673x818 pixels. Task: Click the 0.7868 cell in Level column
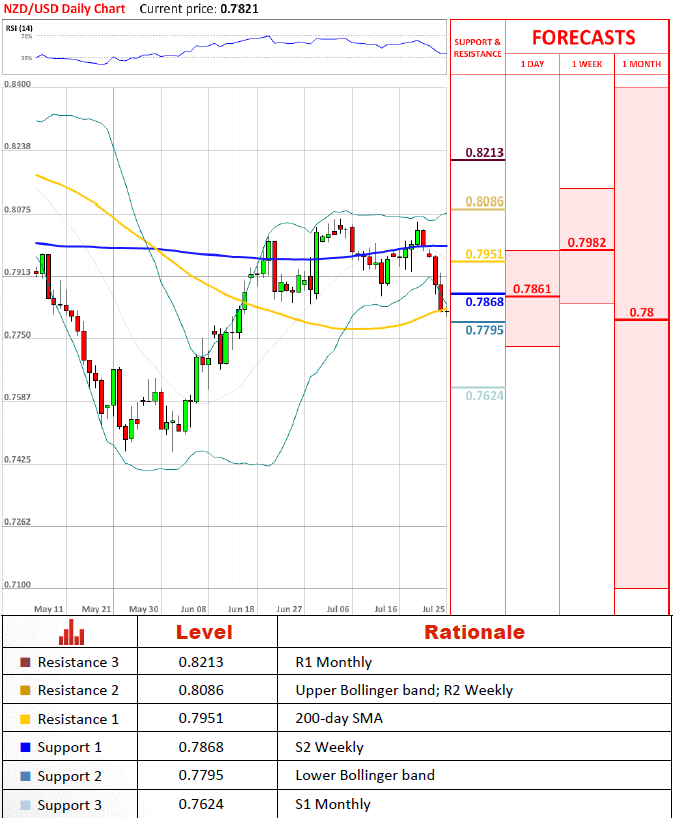(201, 747)
